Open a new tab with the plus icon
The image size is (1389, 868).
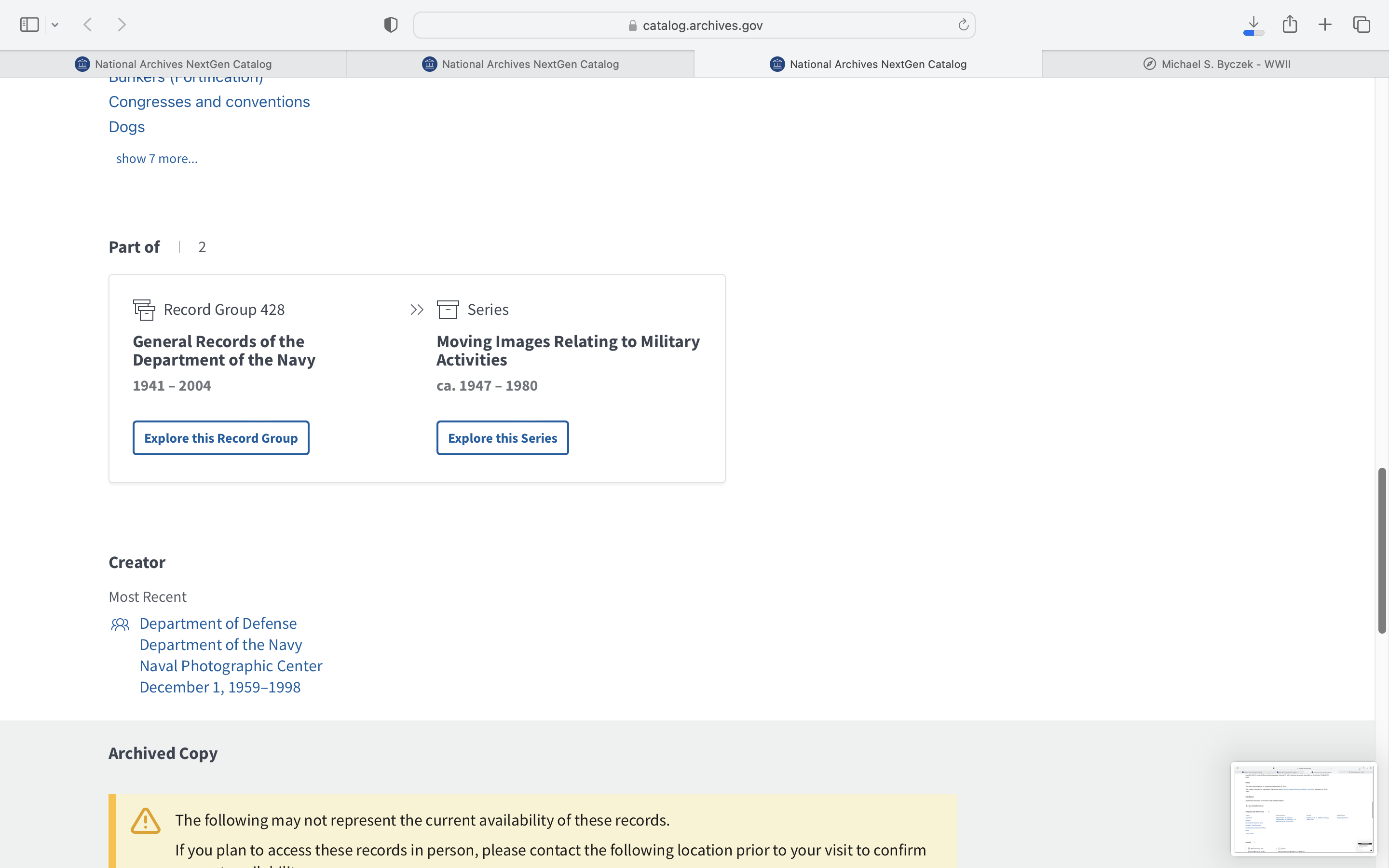click(x=1325, y=25)
